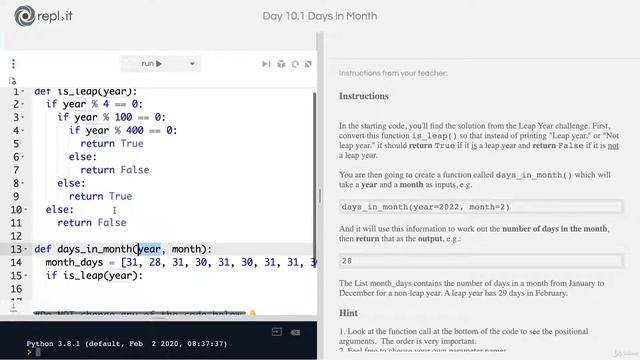The height and width of the screenshot is (360, 640).
Task: Click 'if is_leap(year):' on line 15
Action: point(94,276)
